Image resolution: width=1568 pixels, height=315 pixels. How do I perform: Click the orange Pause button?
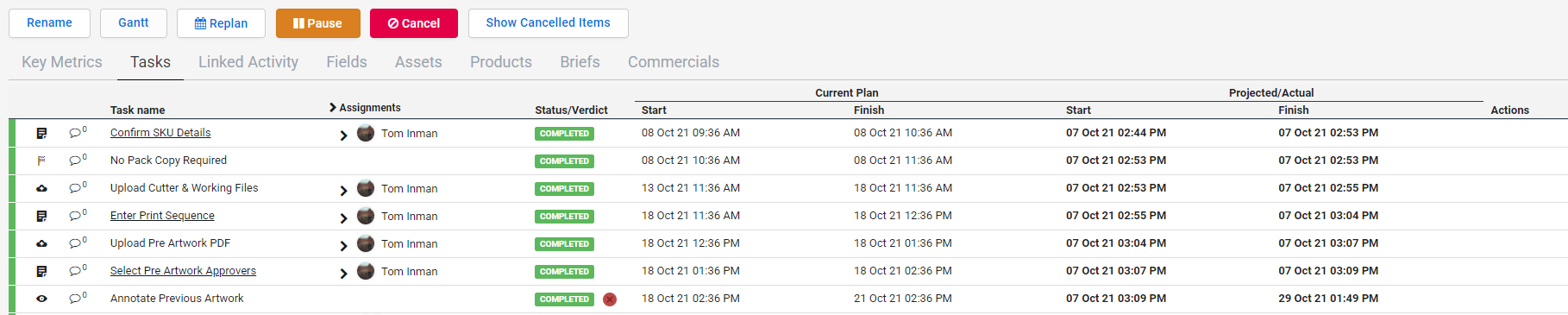(318, 23)
